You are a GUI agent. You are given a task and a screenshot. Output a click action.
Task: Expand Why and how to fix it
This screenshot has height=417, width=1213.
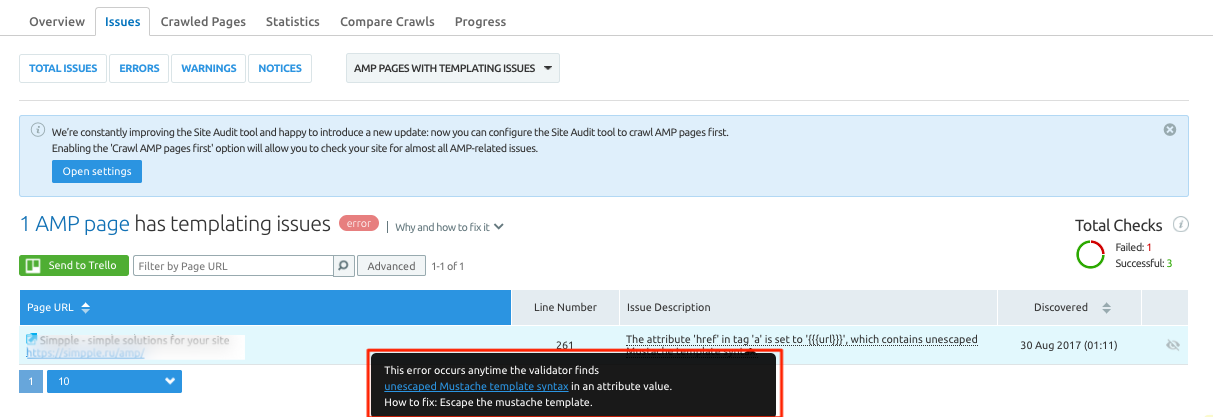449,227
